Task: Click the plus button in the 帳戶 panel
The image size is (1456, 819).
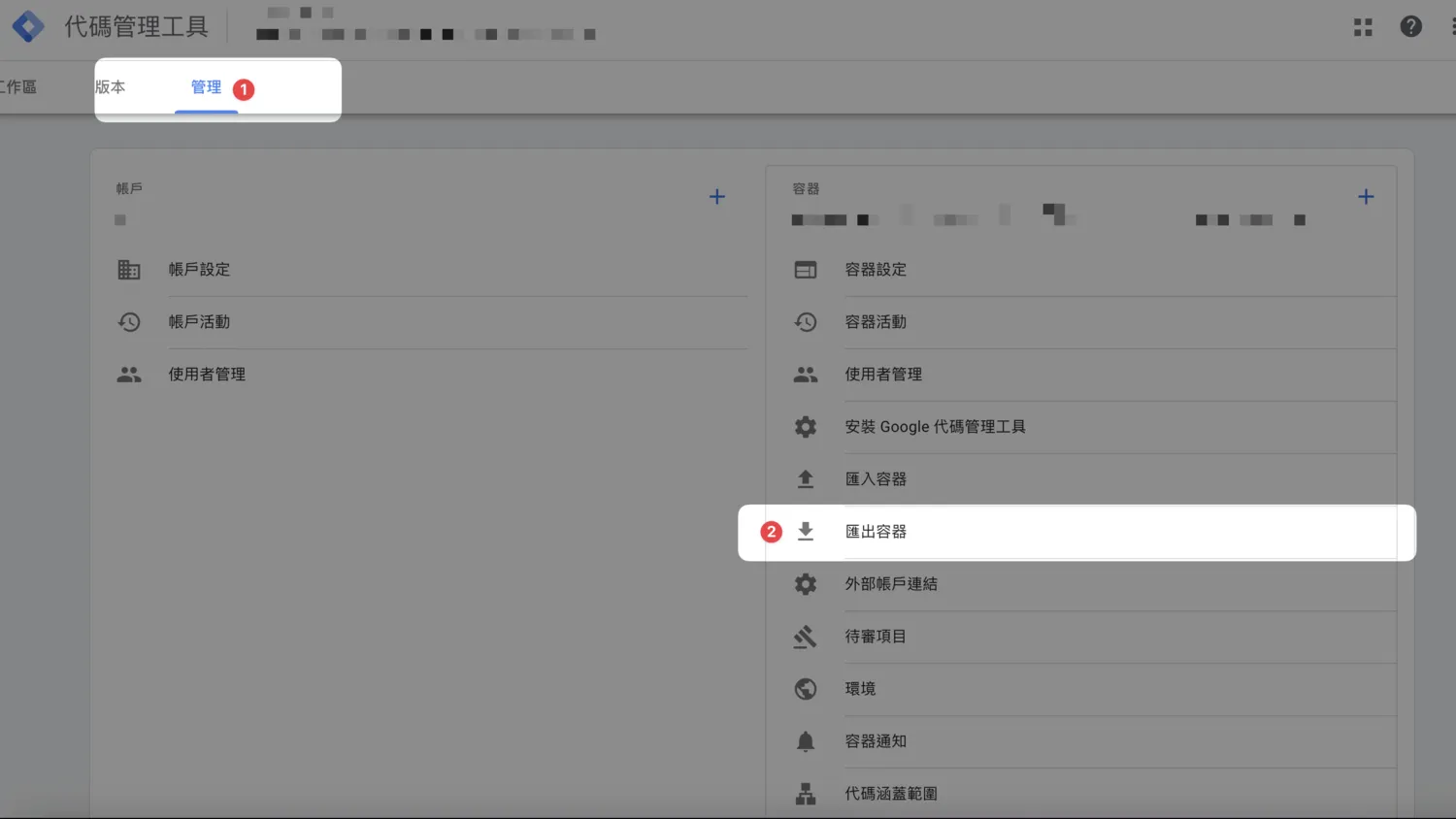Action: (716, 196)
